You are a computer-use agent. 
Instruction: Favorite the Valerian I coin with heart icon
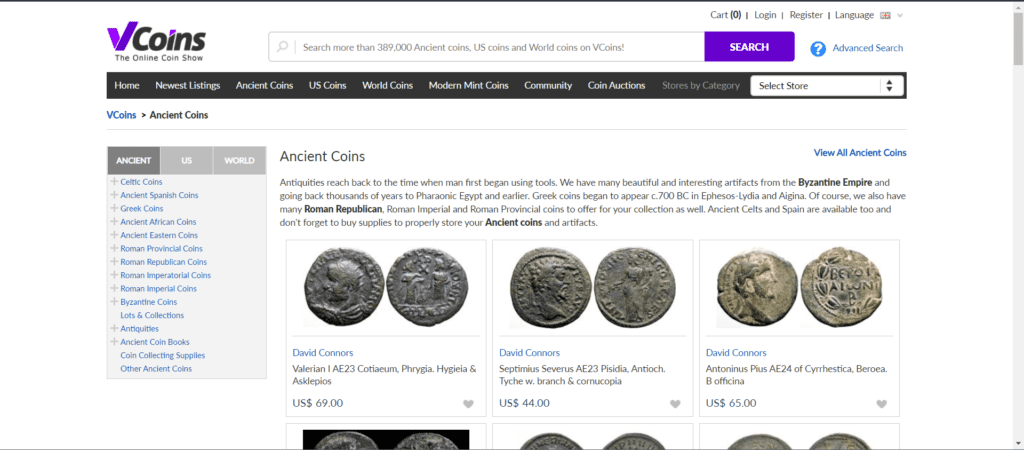[468, 404]
